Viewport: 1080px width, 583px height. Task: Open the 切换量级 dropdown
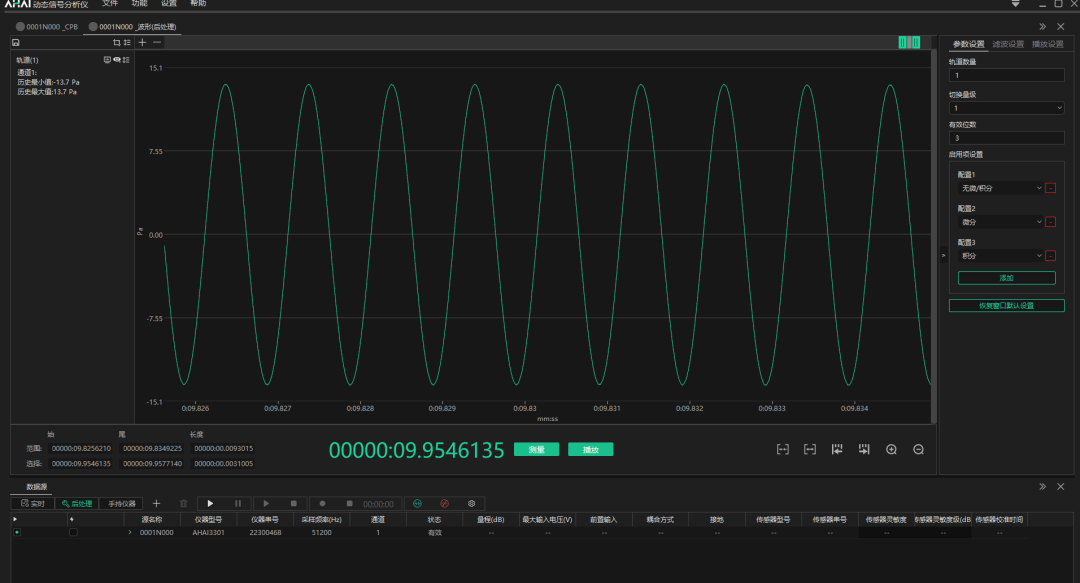1006,108
